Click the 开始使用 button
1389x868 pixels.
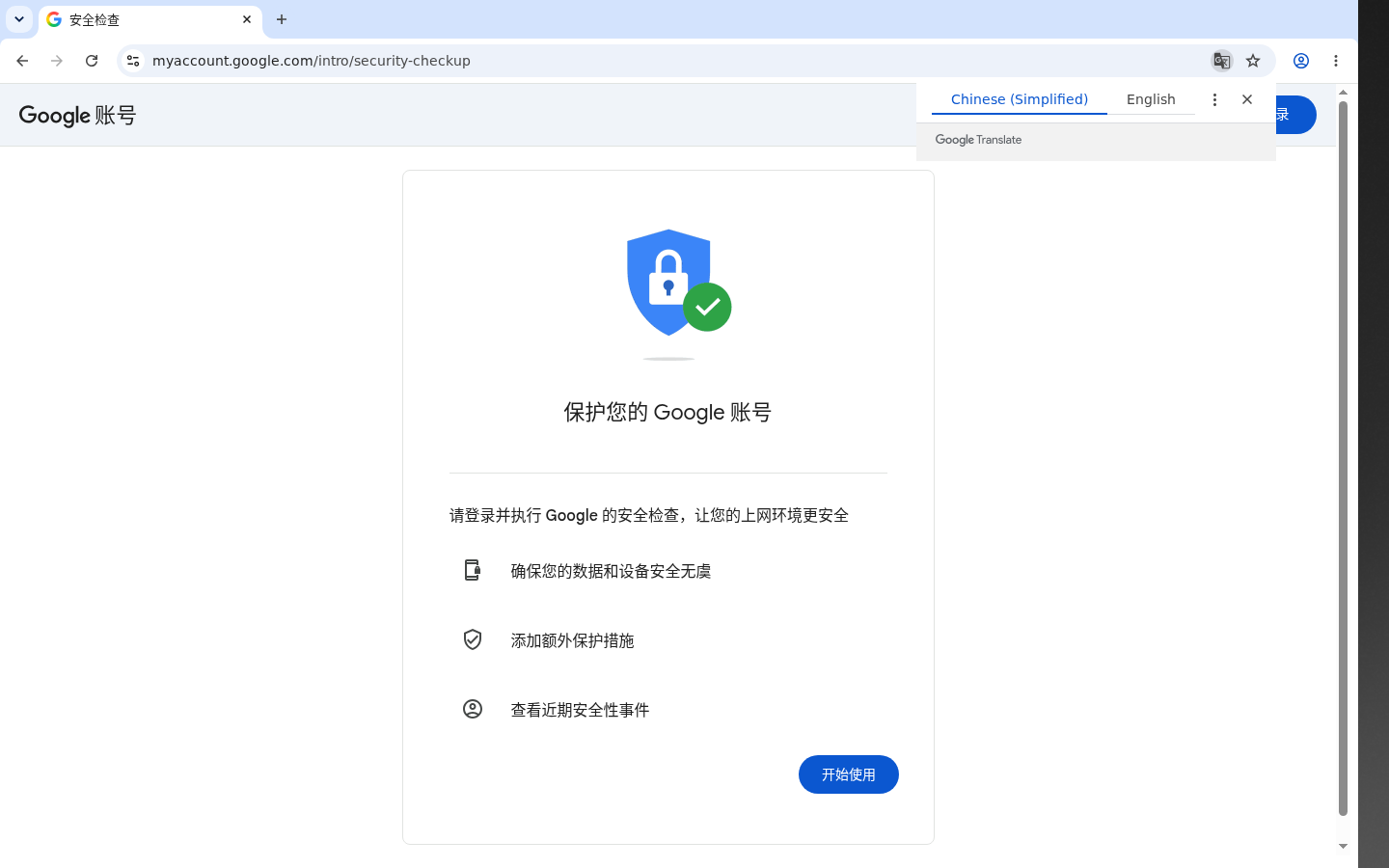[x=849, y=774]
